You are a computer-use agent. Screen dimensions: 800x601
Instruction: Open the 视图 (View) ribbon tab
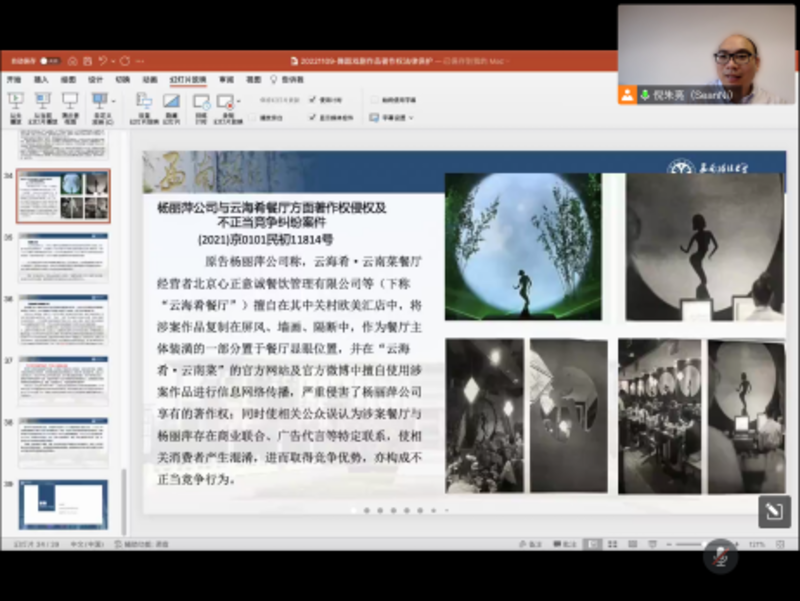pyautogui.click(x=254, y=80)
